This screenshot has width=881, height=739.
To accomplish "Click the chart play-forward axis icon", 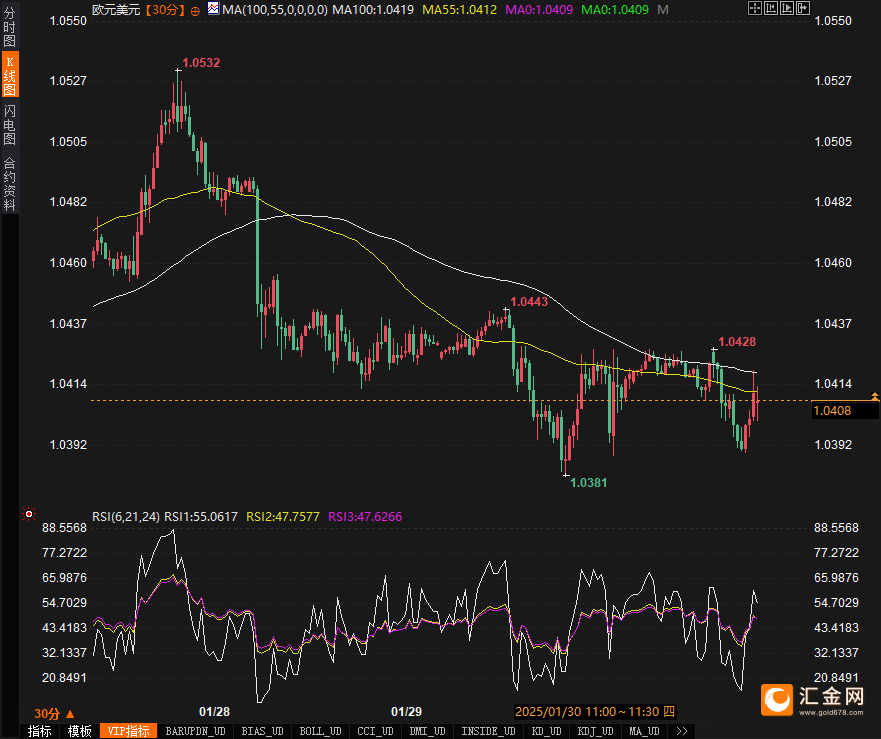I will point(787,8).
